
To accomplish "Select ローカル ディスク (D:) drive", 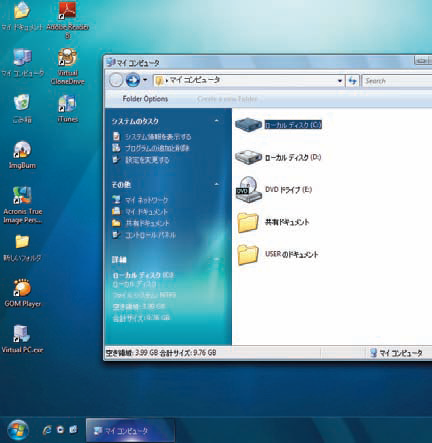I will (278, 157).
